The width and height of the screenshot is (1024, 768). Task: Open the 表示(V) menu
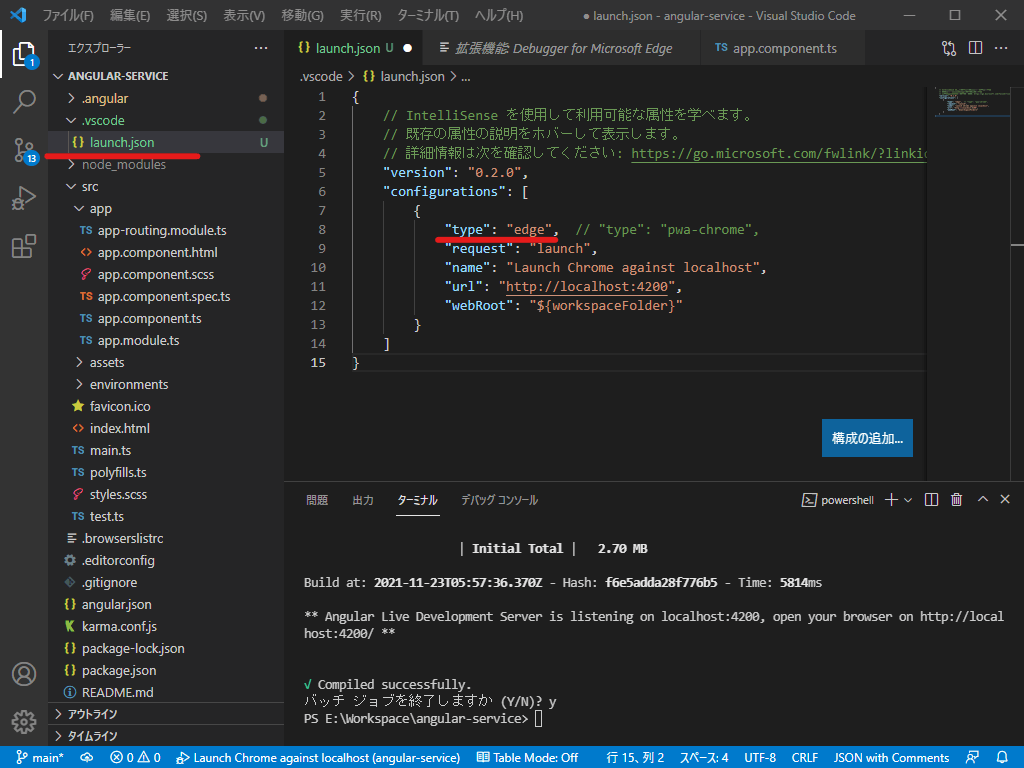point(244,15)
